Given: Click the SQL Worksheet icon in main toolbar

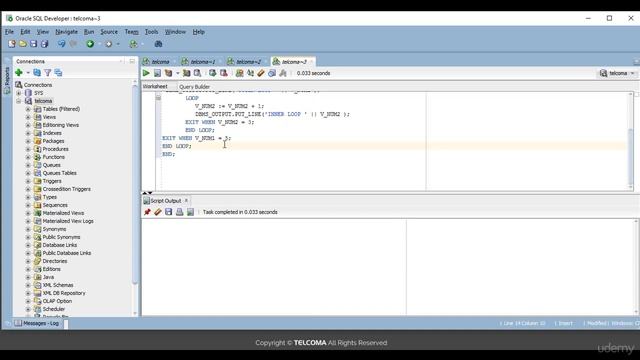Looking at the screenshot, I should [x=133, y=44].
